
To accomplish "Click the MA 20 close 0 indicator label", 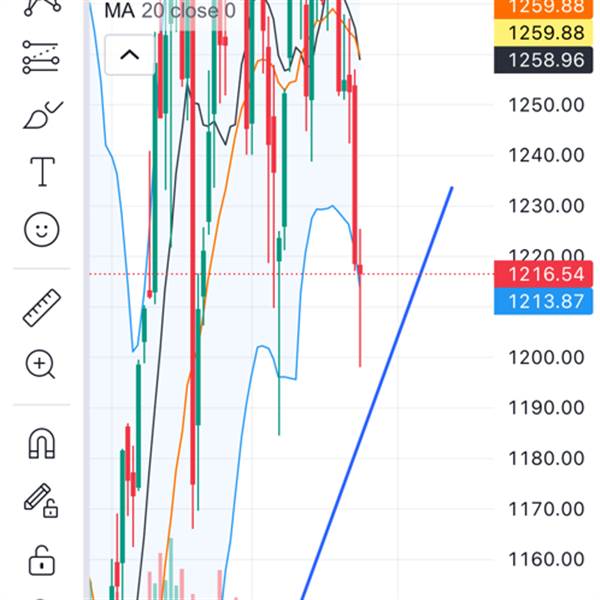I will tap(170, 11).
